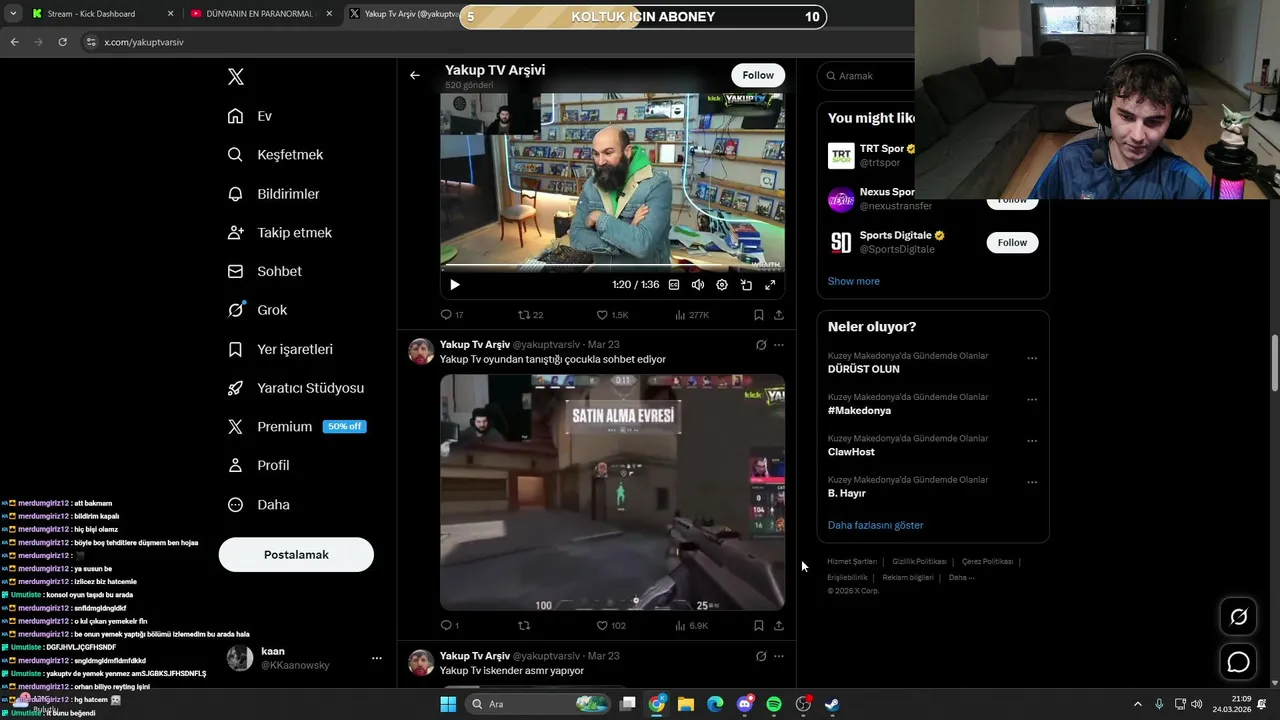The image size is (1280, 720).
Task: Seek on the video progress bar
Action: coord(612,267)
